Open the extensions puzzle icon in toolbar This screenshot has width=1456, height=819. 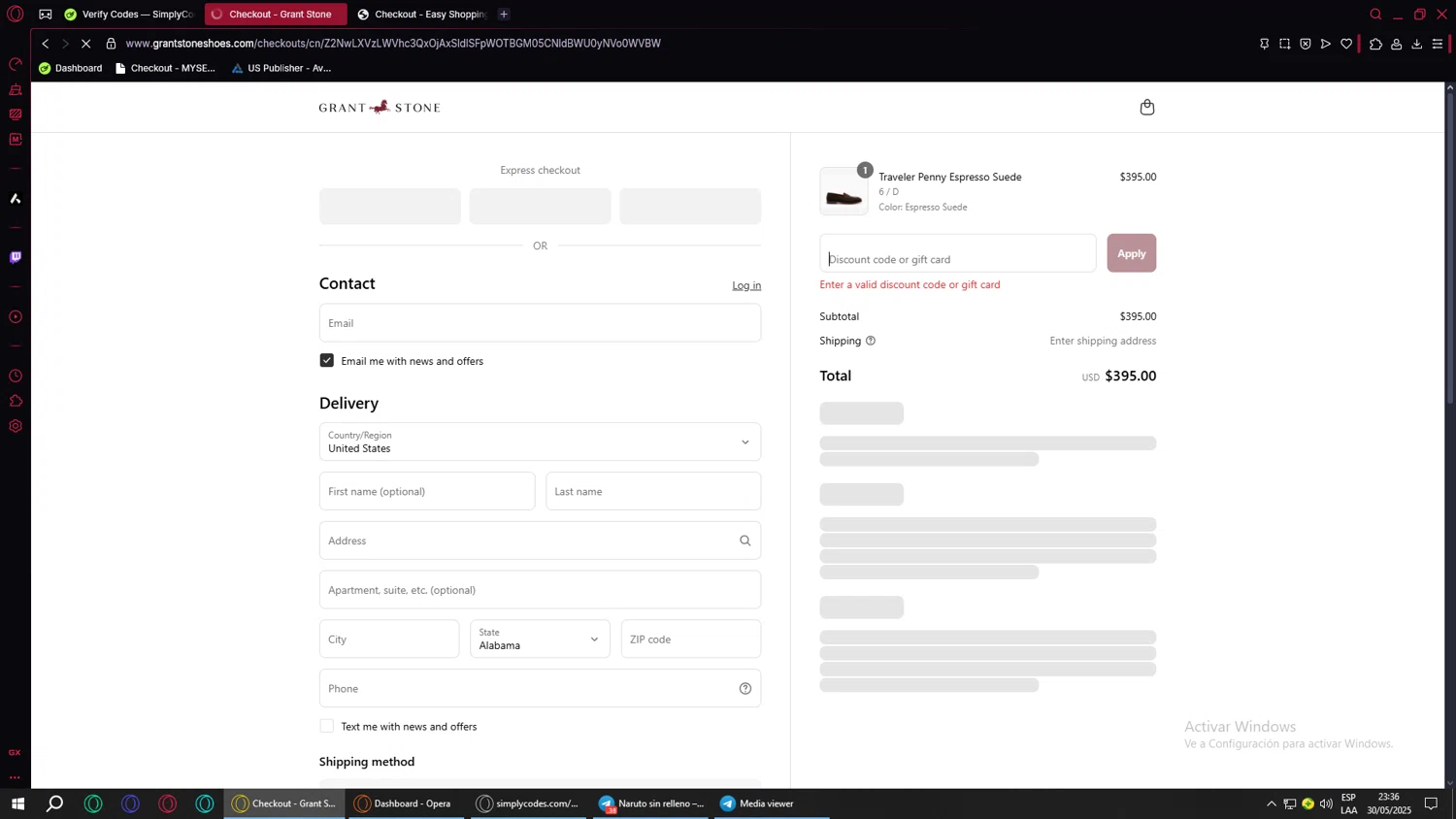point(1375,44)
